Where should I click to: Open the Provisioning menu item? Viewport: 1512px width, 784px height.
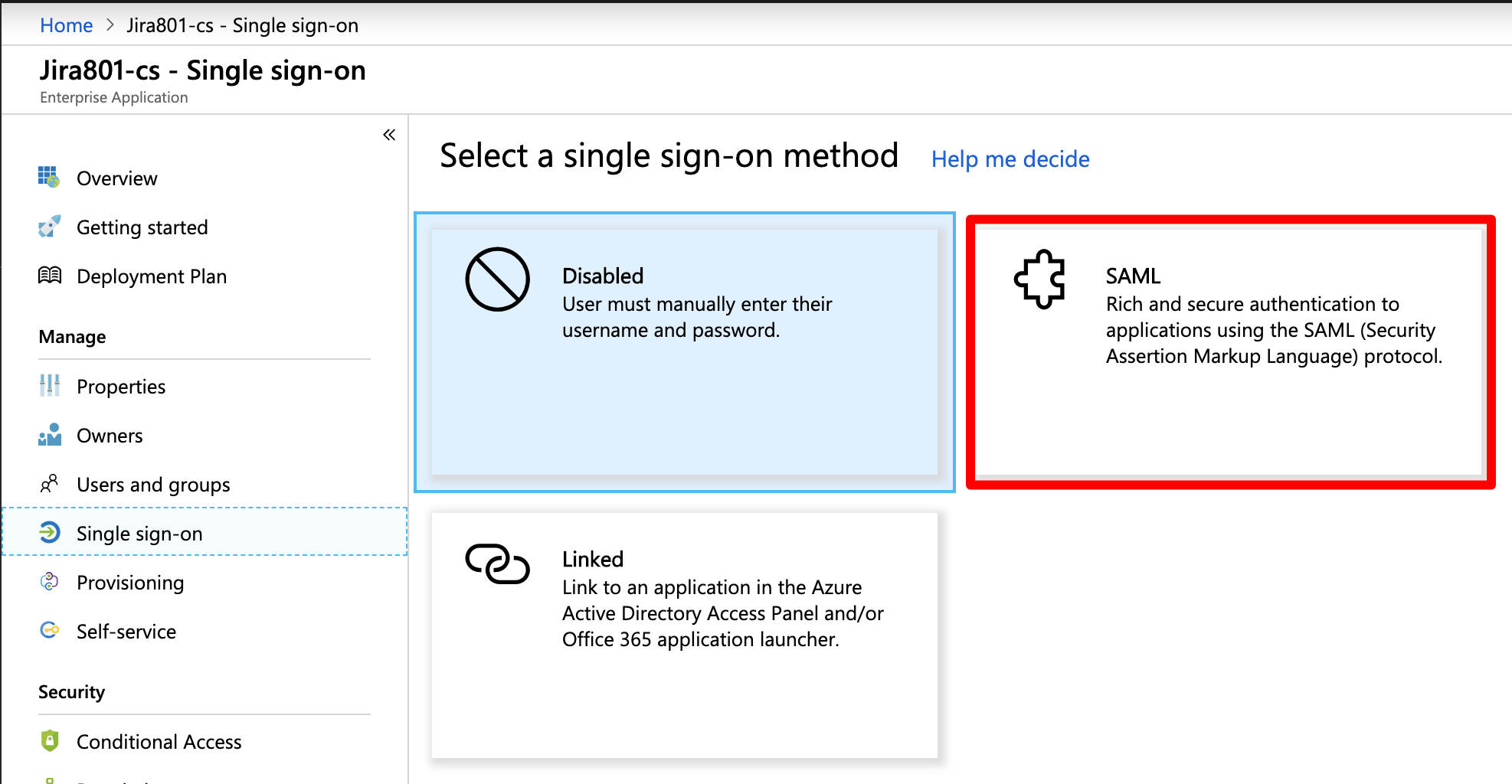[130, 583]
